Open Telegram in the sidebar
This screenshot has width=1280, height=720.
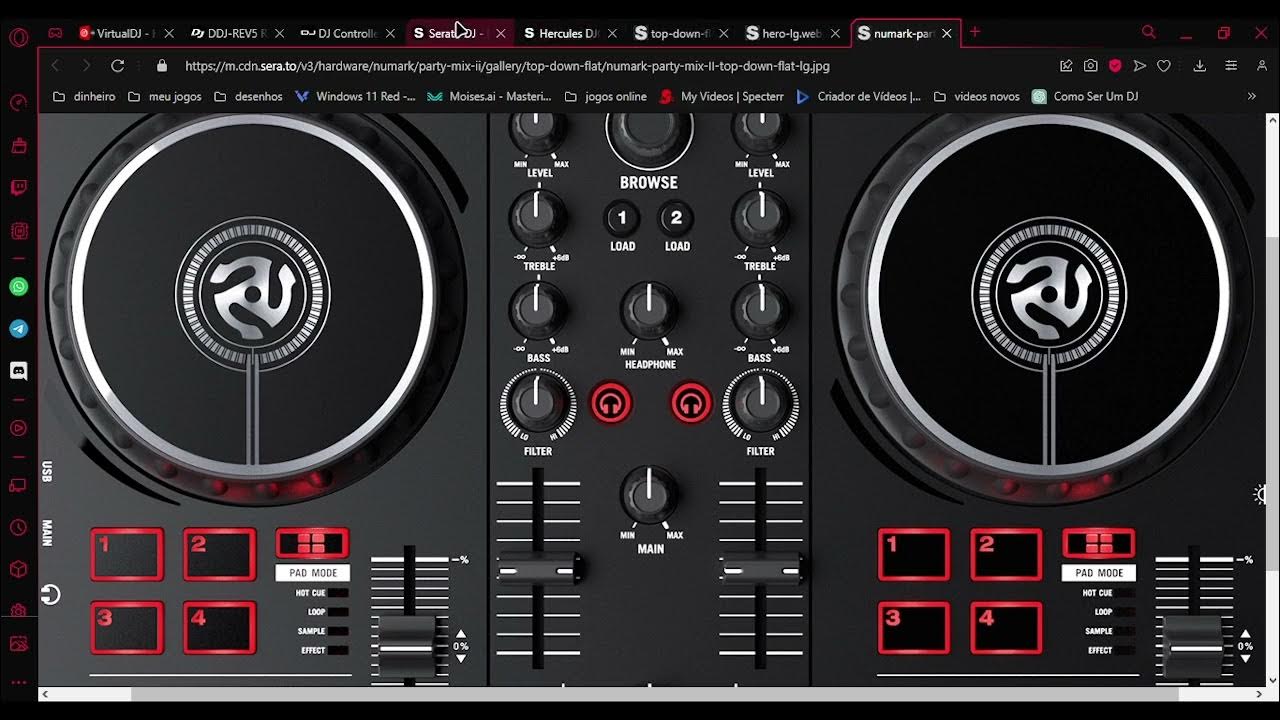click(x=18, y=329)
